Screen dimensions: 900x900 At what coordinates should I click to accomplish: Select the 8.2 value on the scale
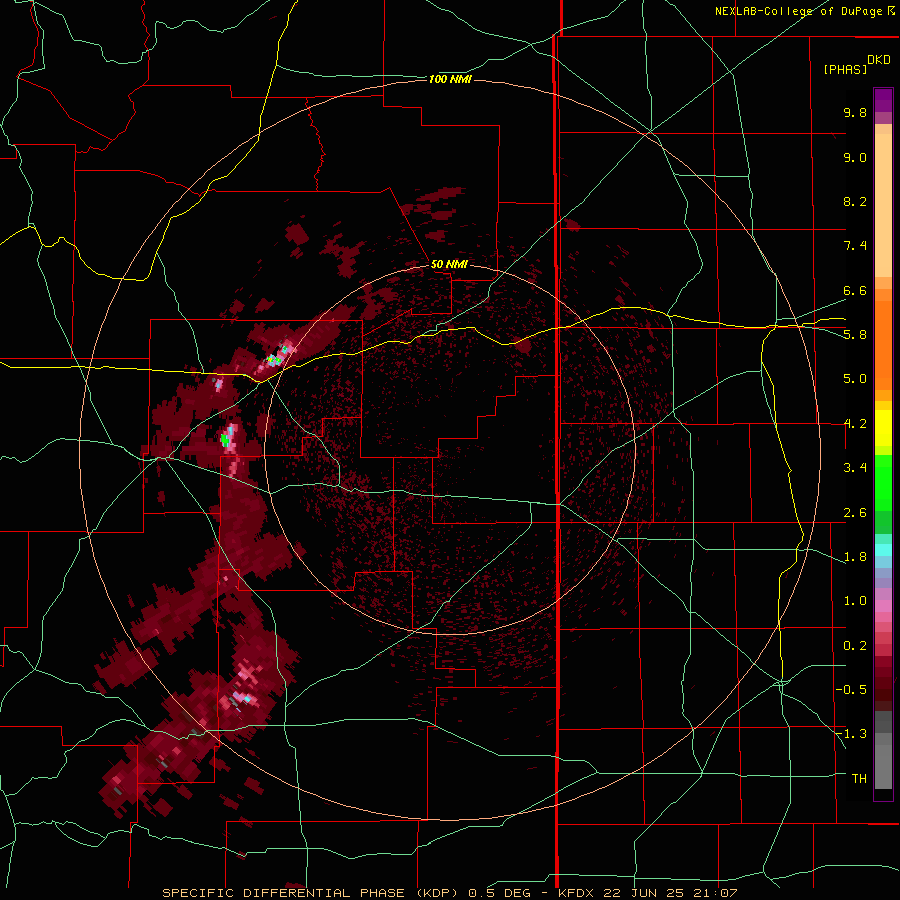tap(855, 201)
